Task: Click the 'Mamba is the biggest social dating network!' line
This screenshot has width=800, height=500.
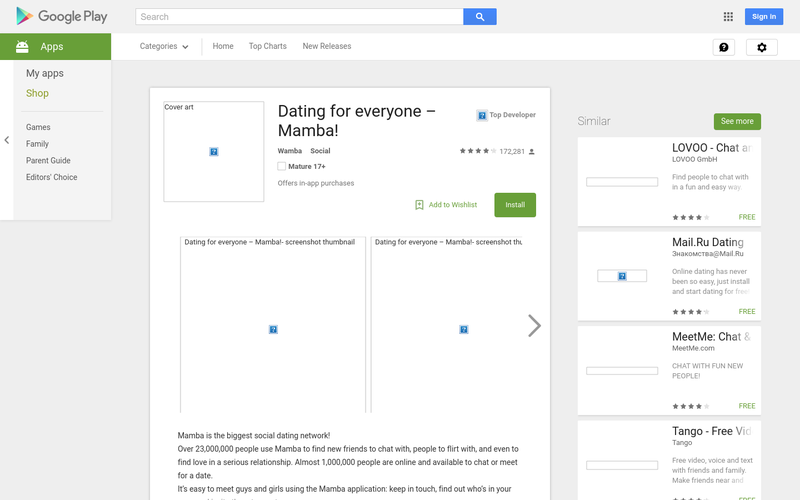Action: [254, 436]
